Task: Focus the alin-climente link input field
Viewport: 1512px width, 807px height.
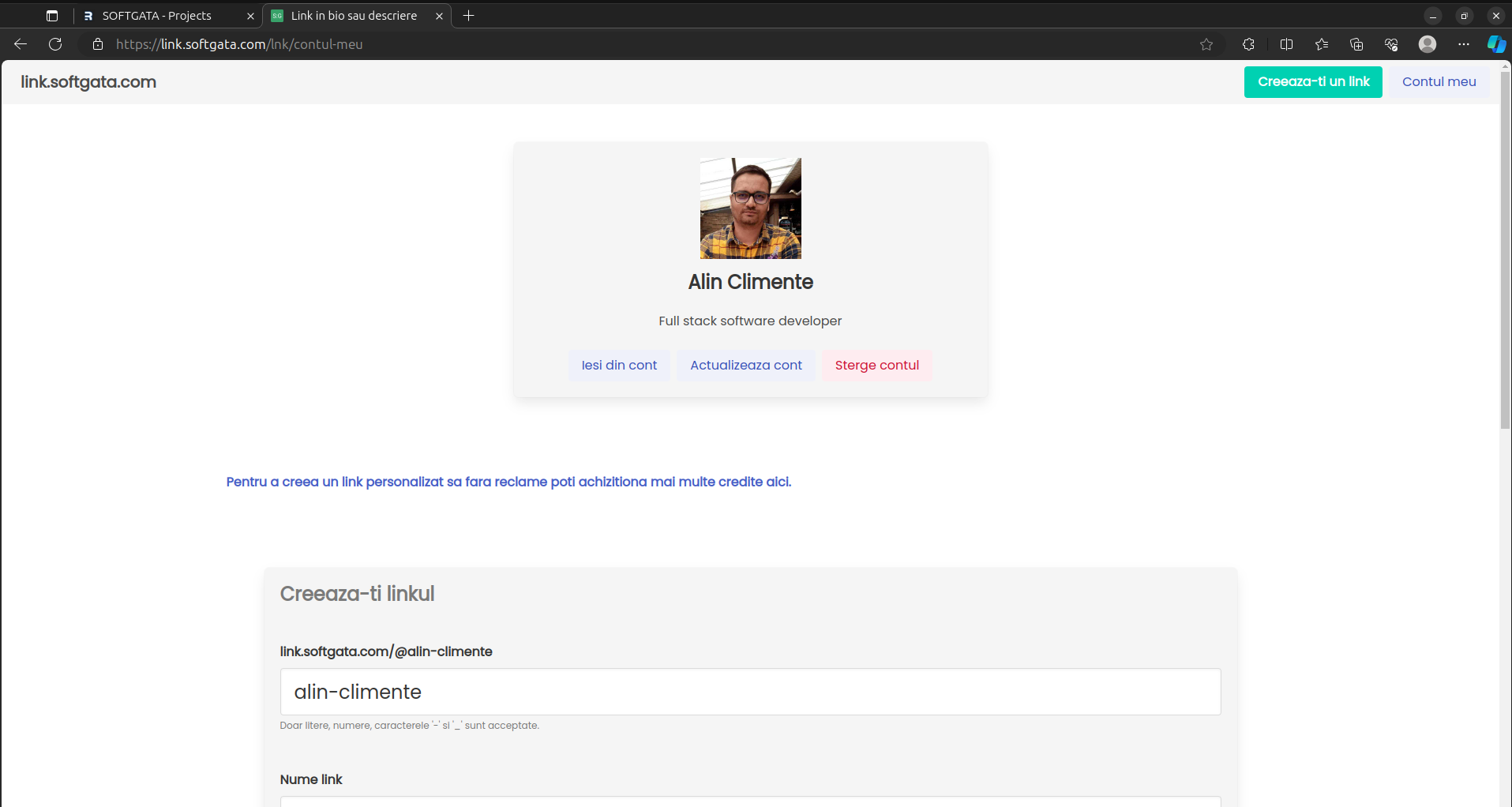Action: (750, 692)
